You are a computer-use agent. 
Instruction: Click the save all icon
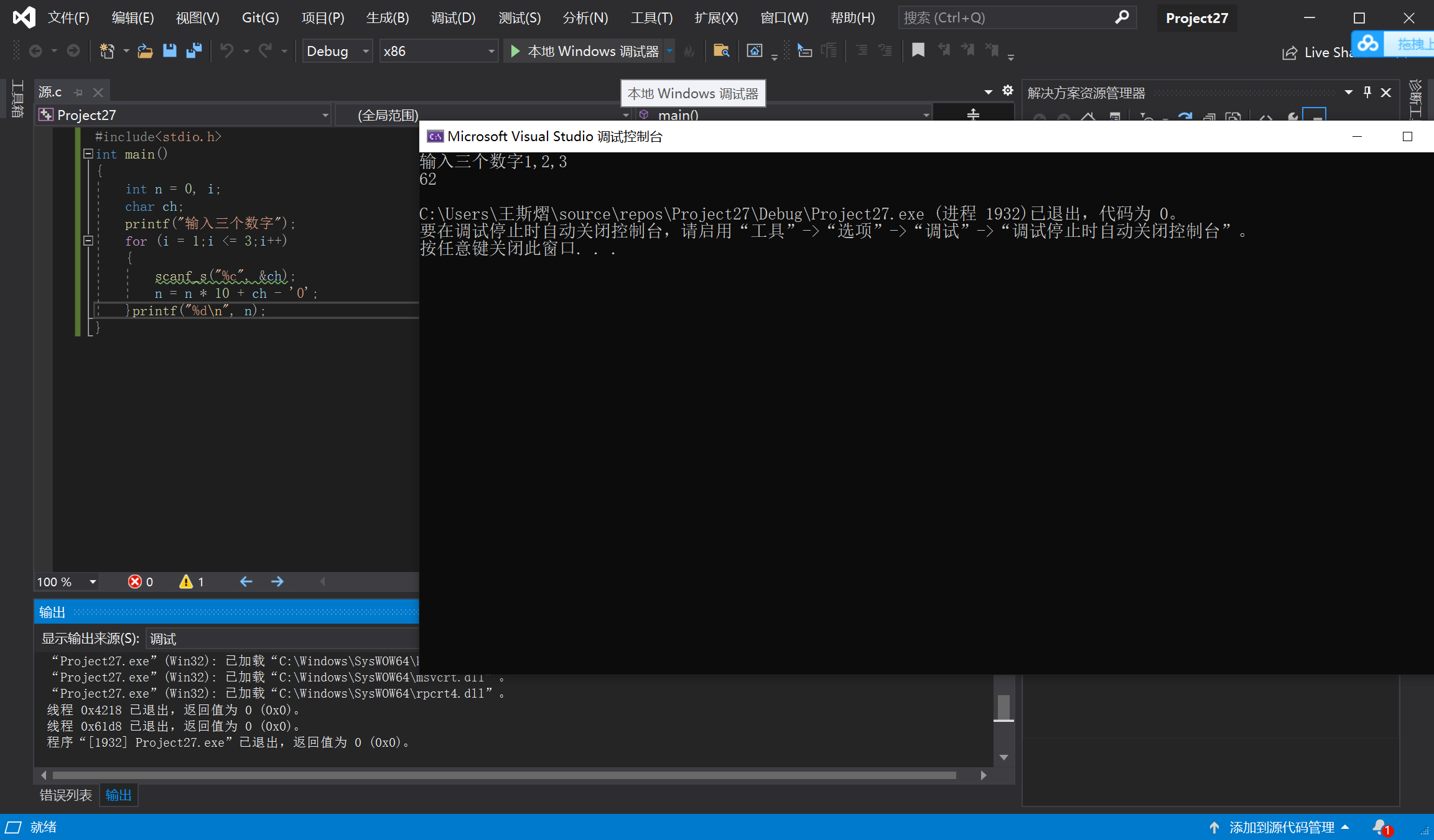(x=194, y=51)
